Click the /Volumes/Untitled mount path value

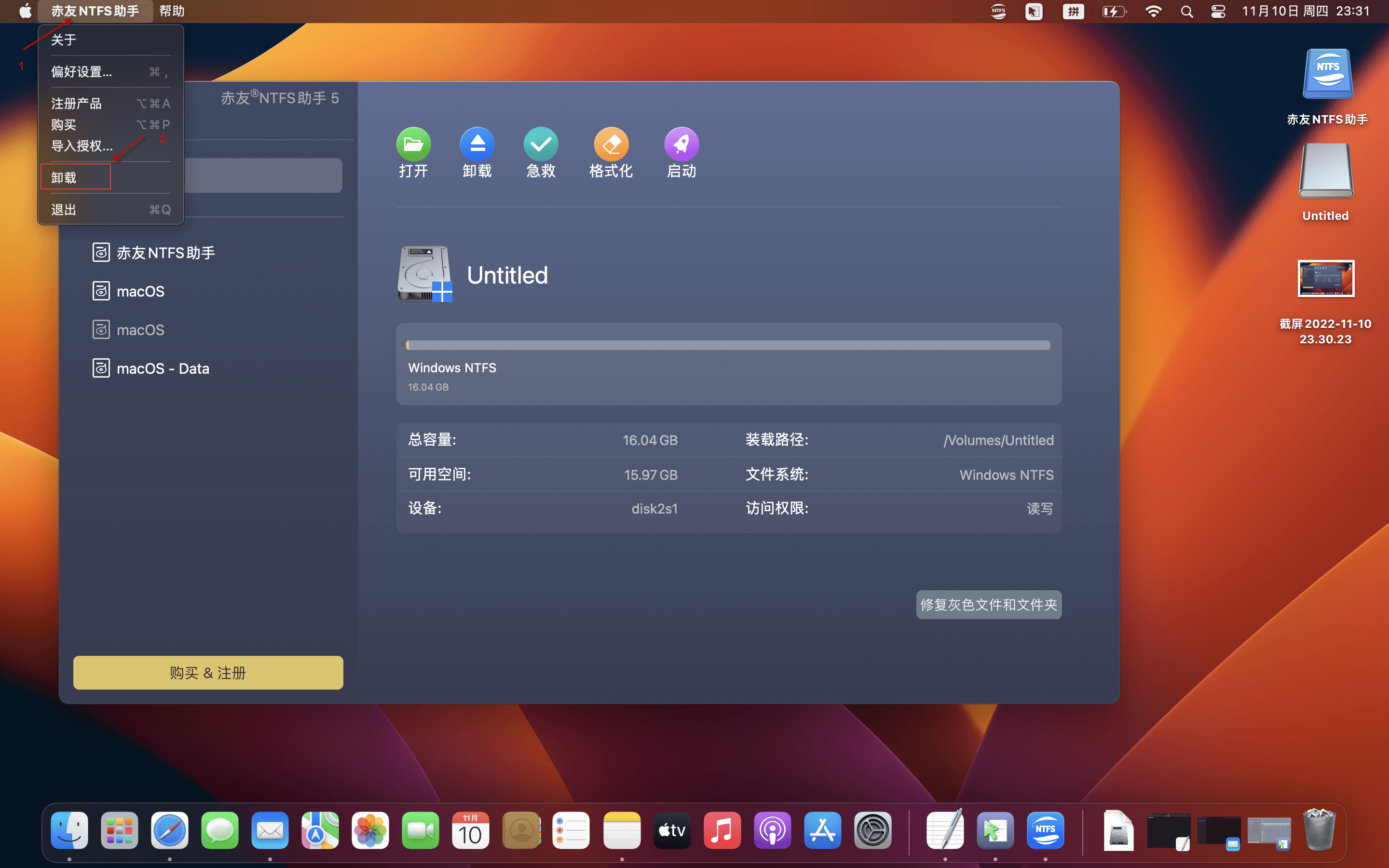(x=998, y=440)
